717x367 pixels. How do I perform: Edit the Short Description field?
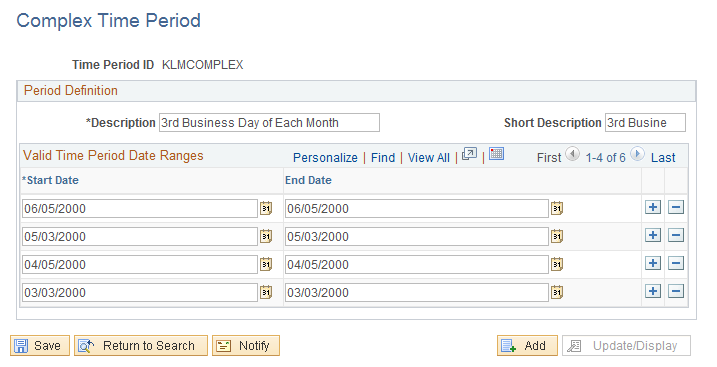pyautogui.click(x=645, y=122)
